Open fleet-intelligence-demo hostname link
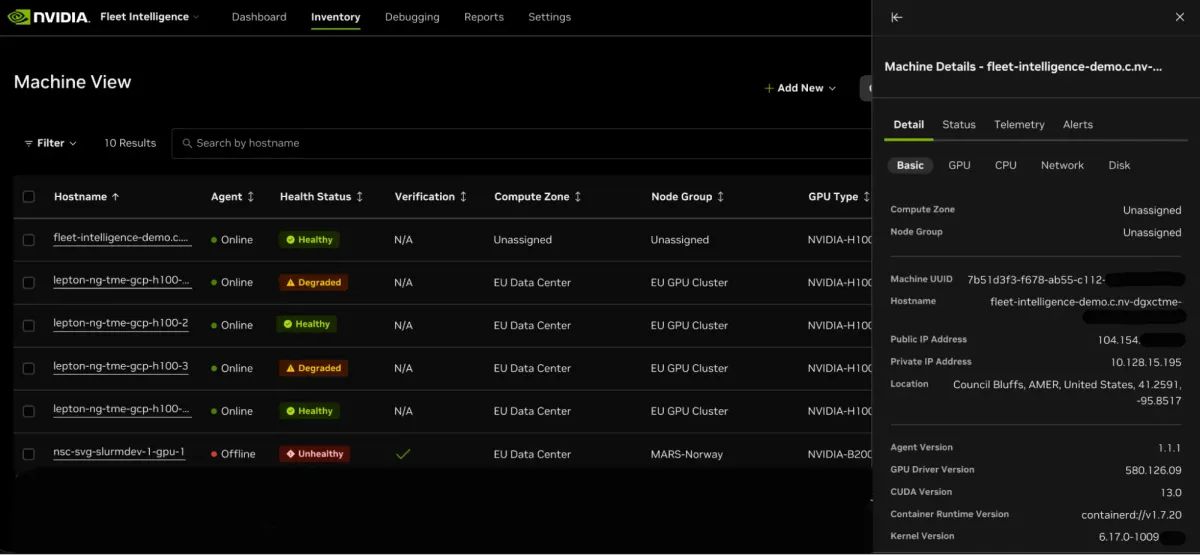 pyautogui.click(x=121, y=239)
